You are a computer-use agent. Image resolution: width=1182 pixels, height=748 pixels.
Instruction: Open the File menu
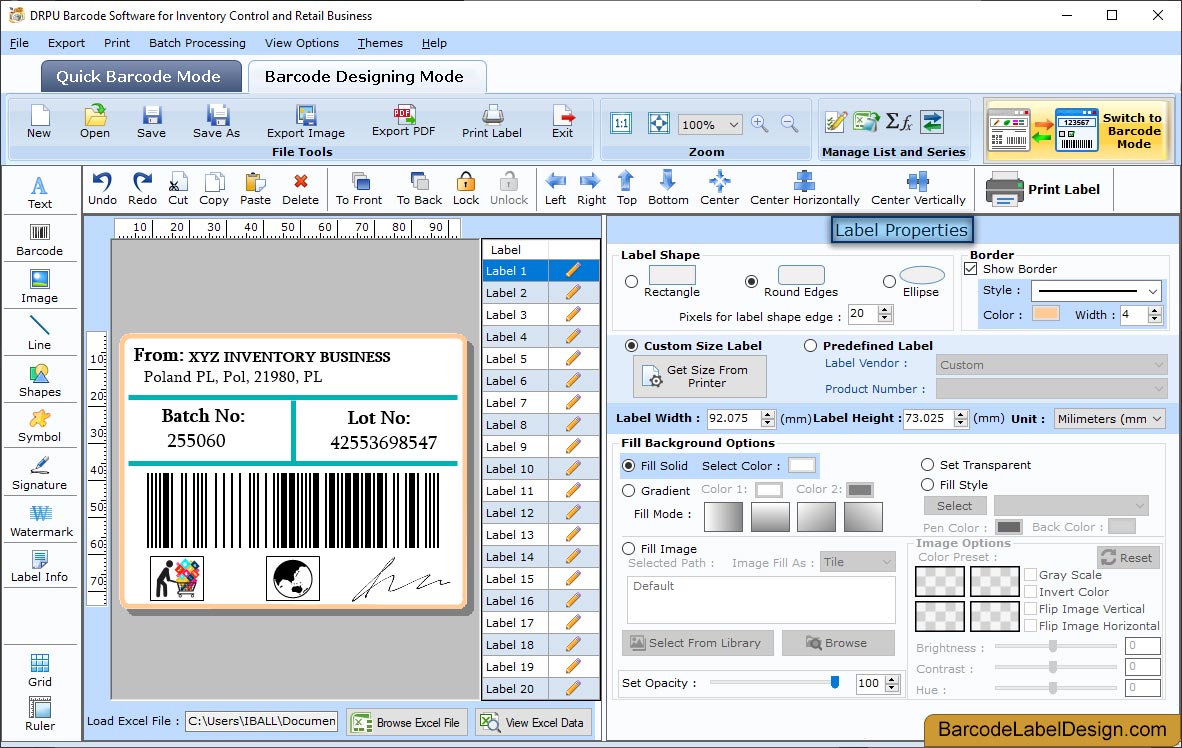(19, 43)
